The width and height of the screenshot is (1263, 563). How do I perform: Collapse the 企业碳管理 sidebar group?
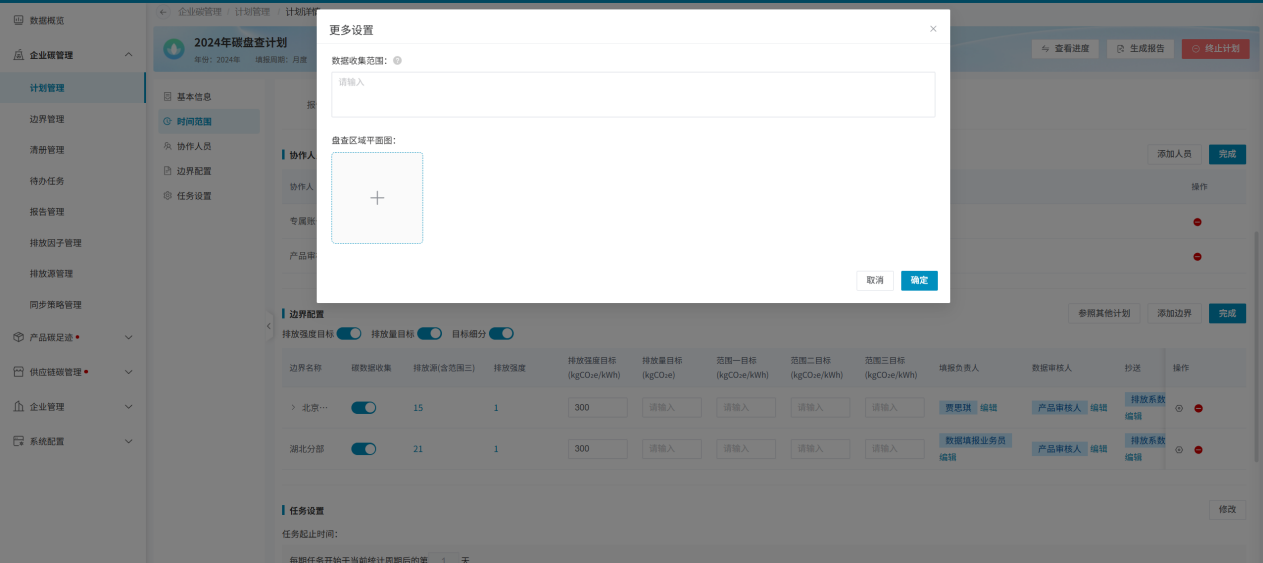(128, 55)
